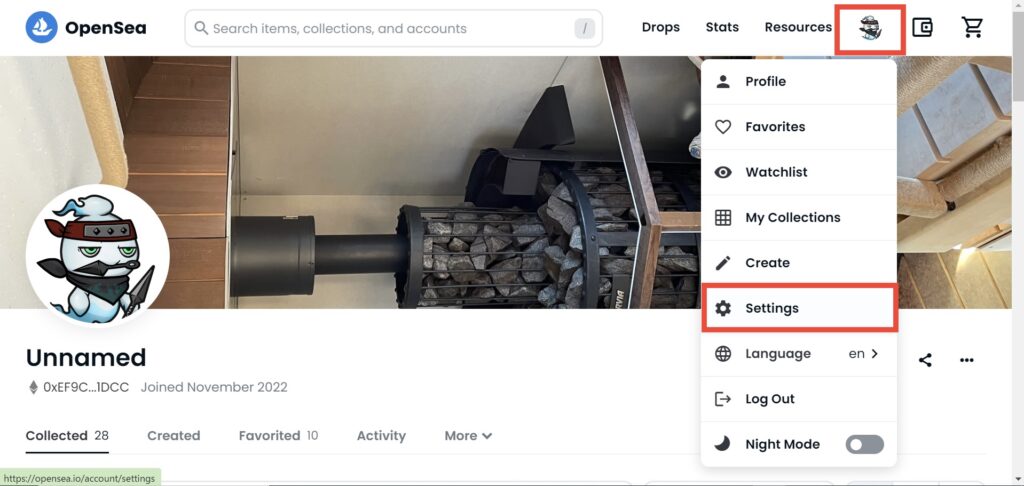Expand the Language submenu arrow

(874, 353)
